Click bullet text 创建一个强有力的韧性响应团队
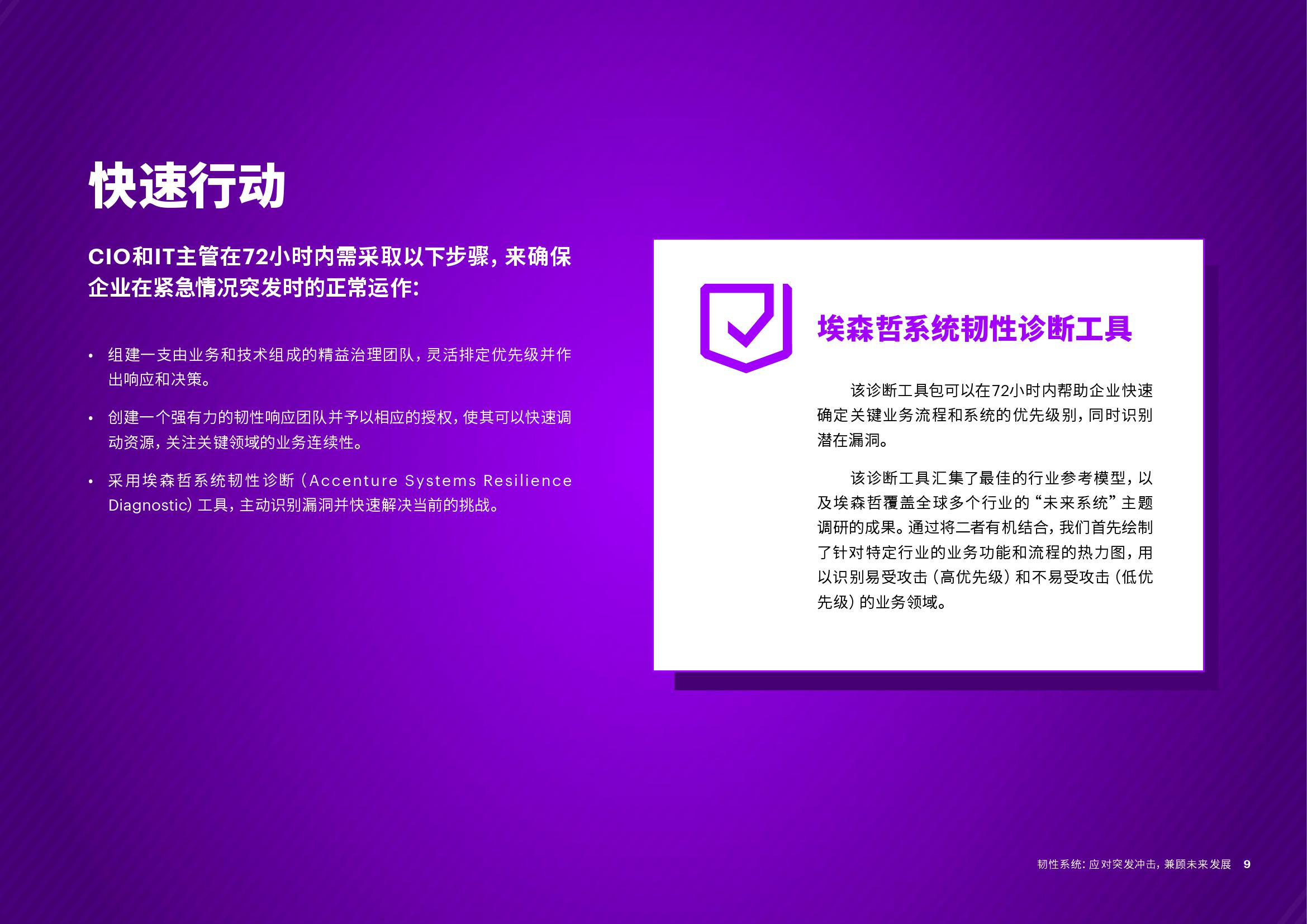The height and width of the screenshot is (924, 1307). [x=217, y=418]
